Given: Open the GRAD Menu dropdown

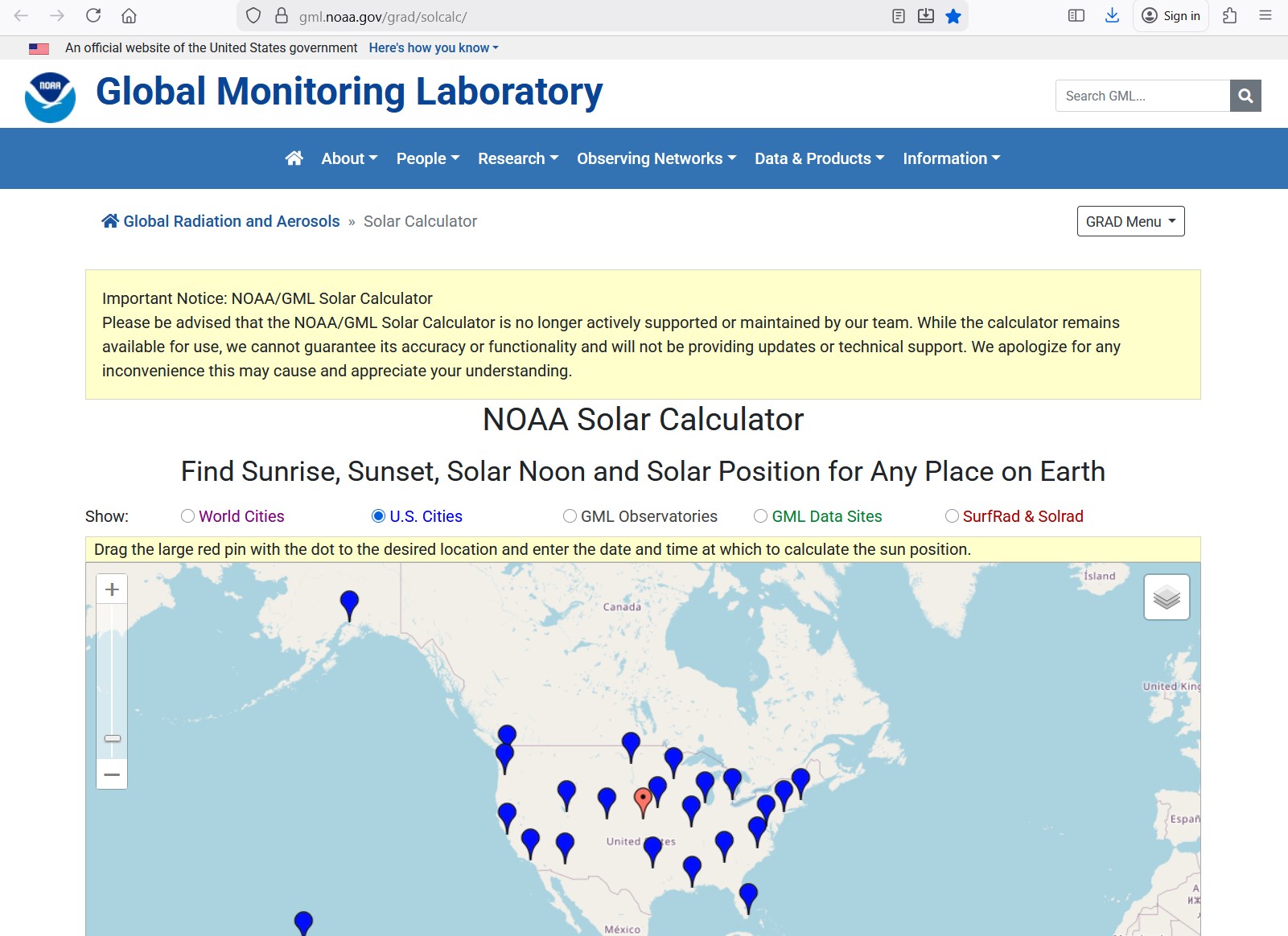Looking at the screenshot, I should coord(1130,221).
